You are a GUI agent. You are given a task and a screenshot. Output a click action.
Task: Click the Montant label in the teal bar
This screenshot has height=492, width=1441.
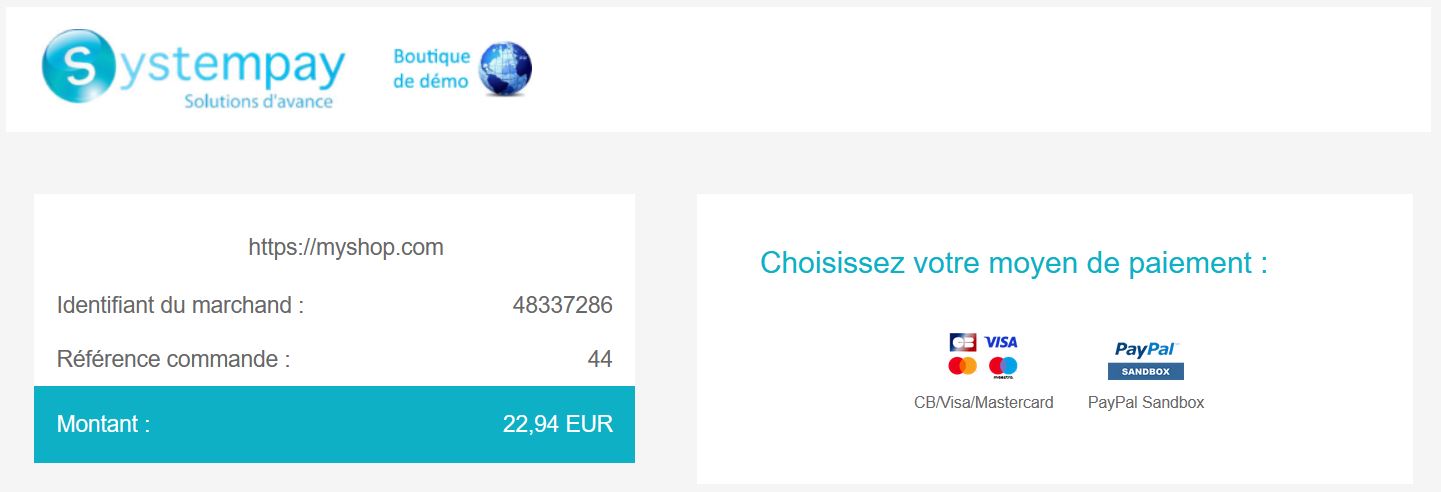103,424
